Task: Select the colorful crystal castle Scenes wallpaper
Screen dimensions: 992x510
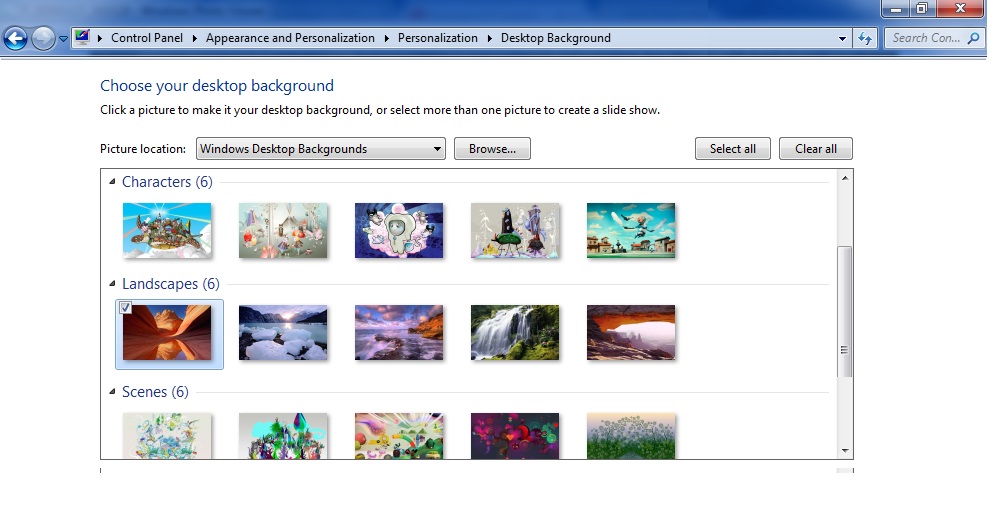Action: click(283, 436)
